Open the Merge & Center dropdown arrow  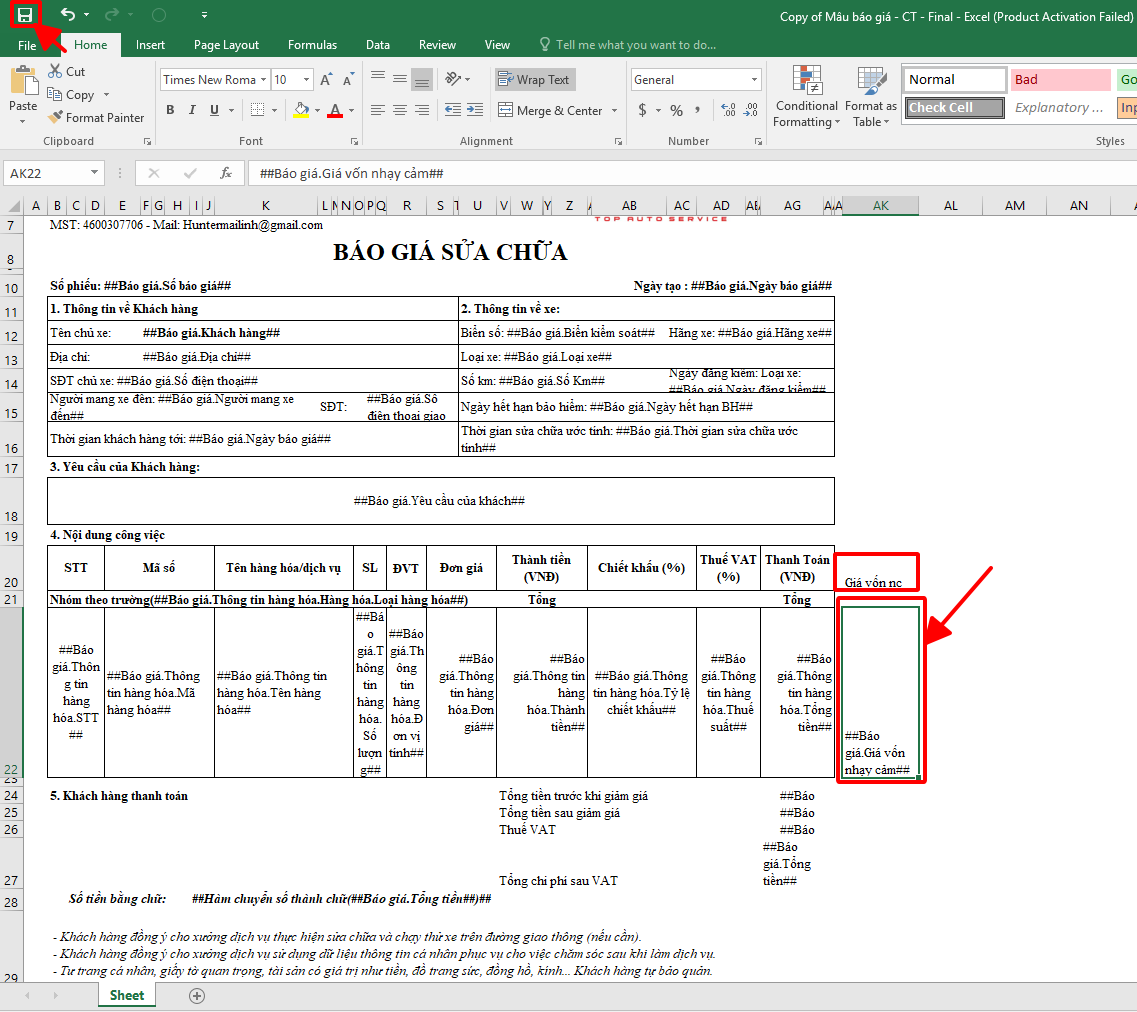click(x=615, y=111)
